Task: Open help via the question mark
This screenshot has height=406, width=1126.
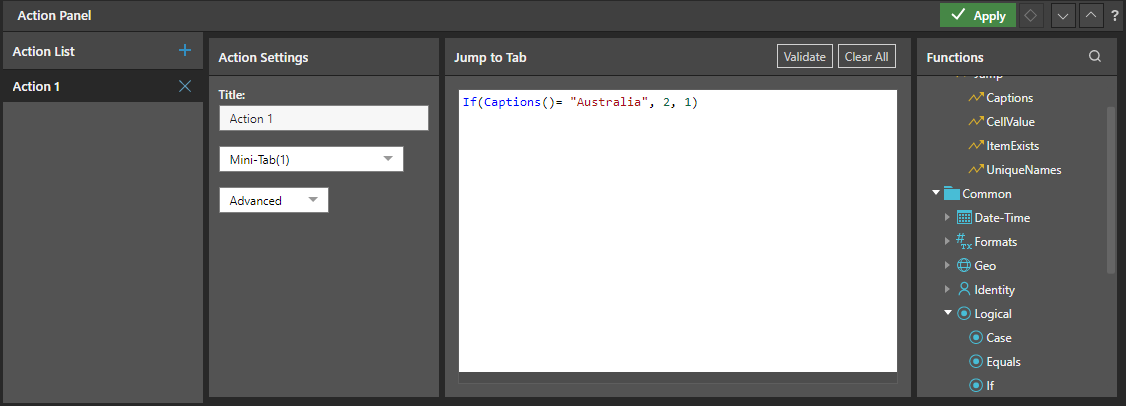Action: (1115, 16)
